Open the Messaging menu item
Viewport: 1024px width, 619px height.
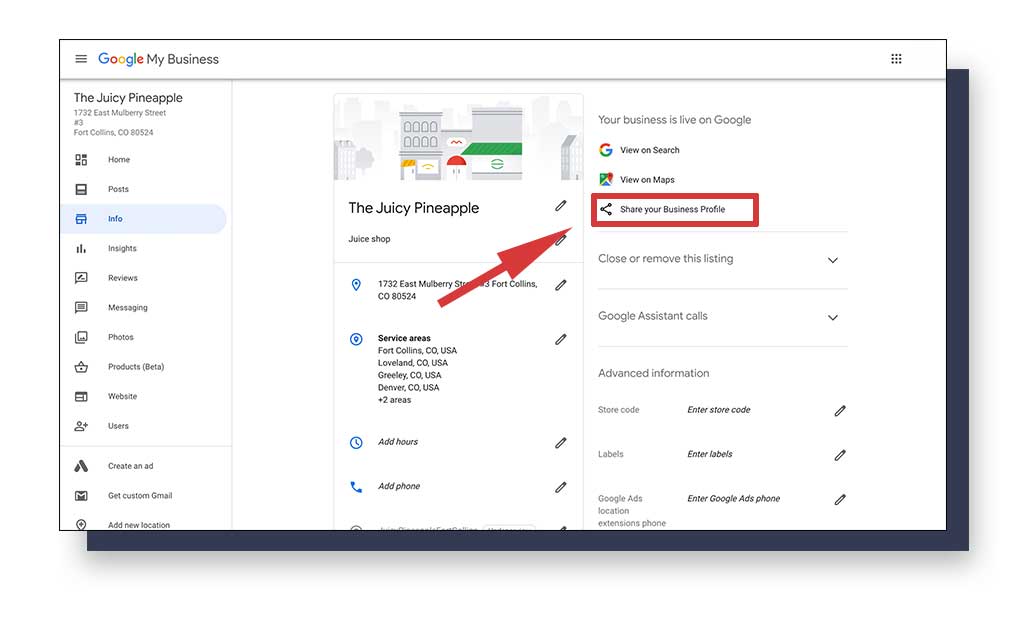[x=127, y=308]
